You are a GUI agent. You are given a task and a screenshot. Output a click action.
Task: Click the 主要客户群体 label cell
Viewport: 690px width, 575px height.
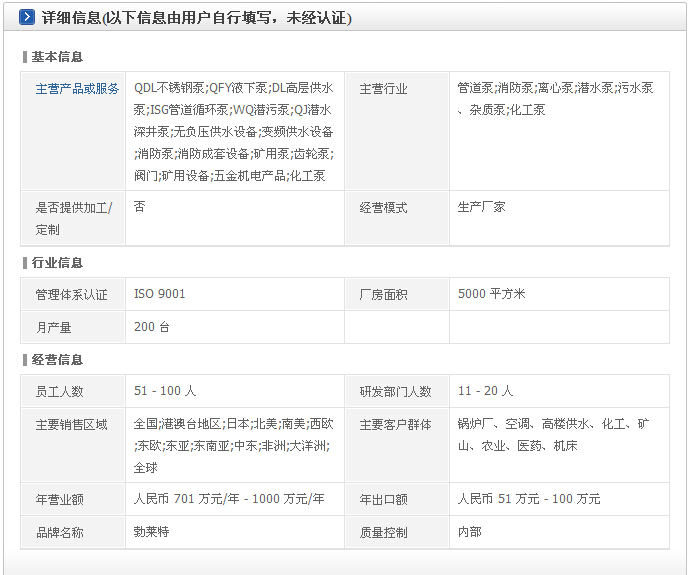tap(395, 424)
